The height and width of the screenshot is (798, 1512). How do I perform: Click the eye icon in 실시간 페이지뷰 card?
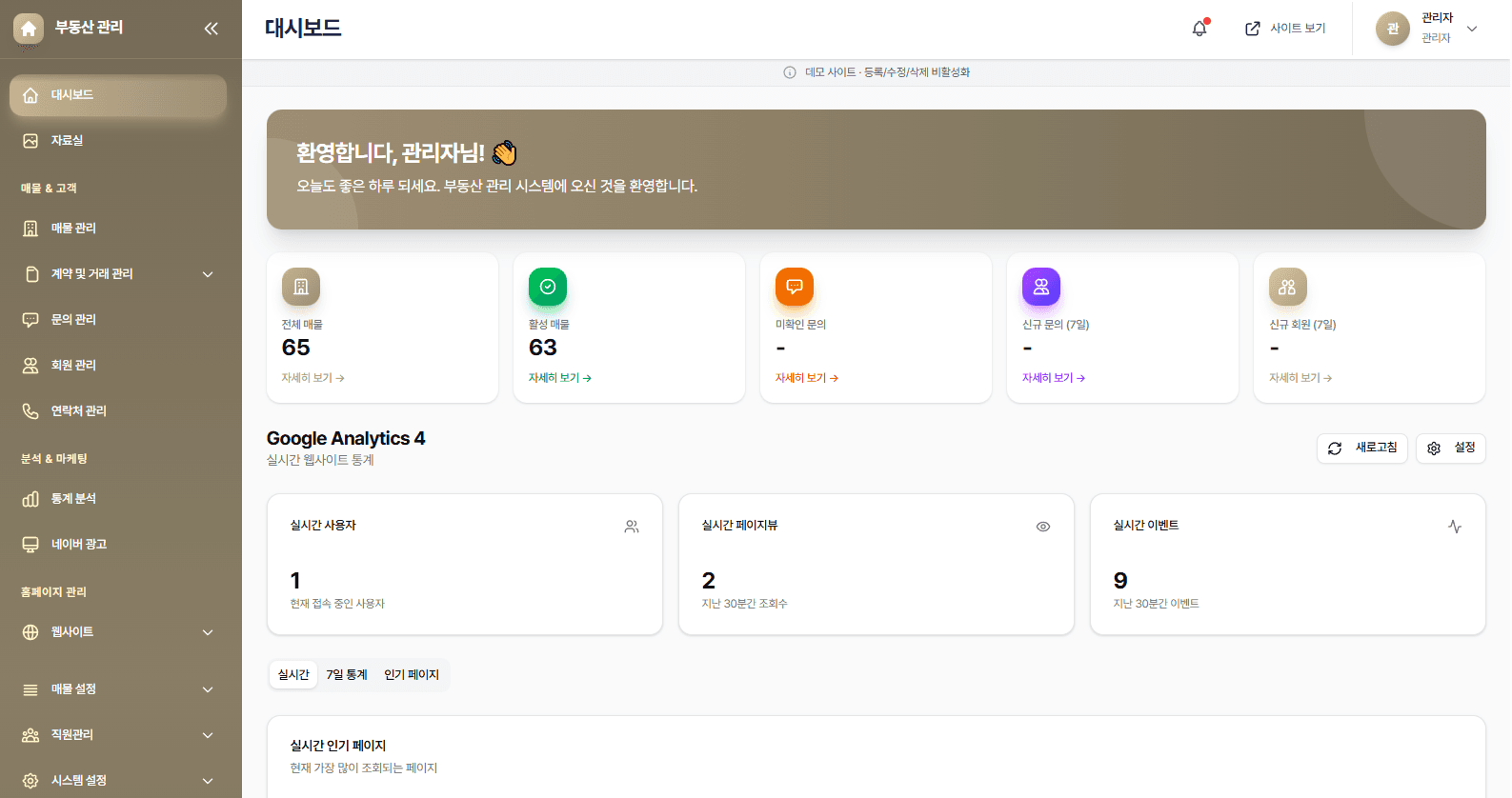pos(1043,527)
